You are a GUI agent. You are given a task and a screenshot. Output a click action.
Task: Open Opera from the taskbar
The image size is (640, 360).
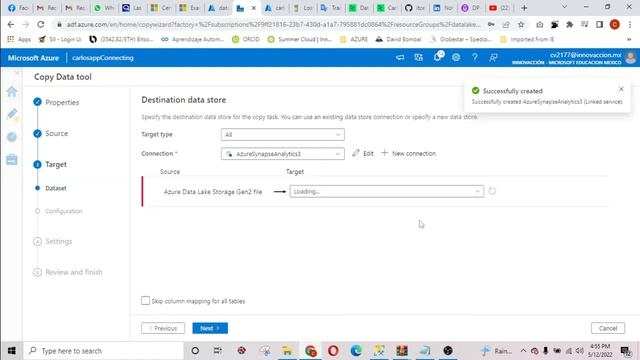click(x=333, y=351)
